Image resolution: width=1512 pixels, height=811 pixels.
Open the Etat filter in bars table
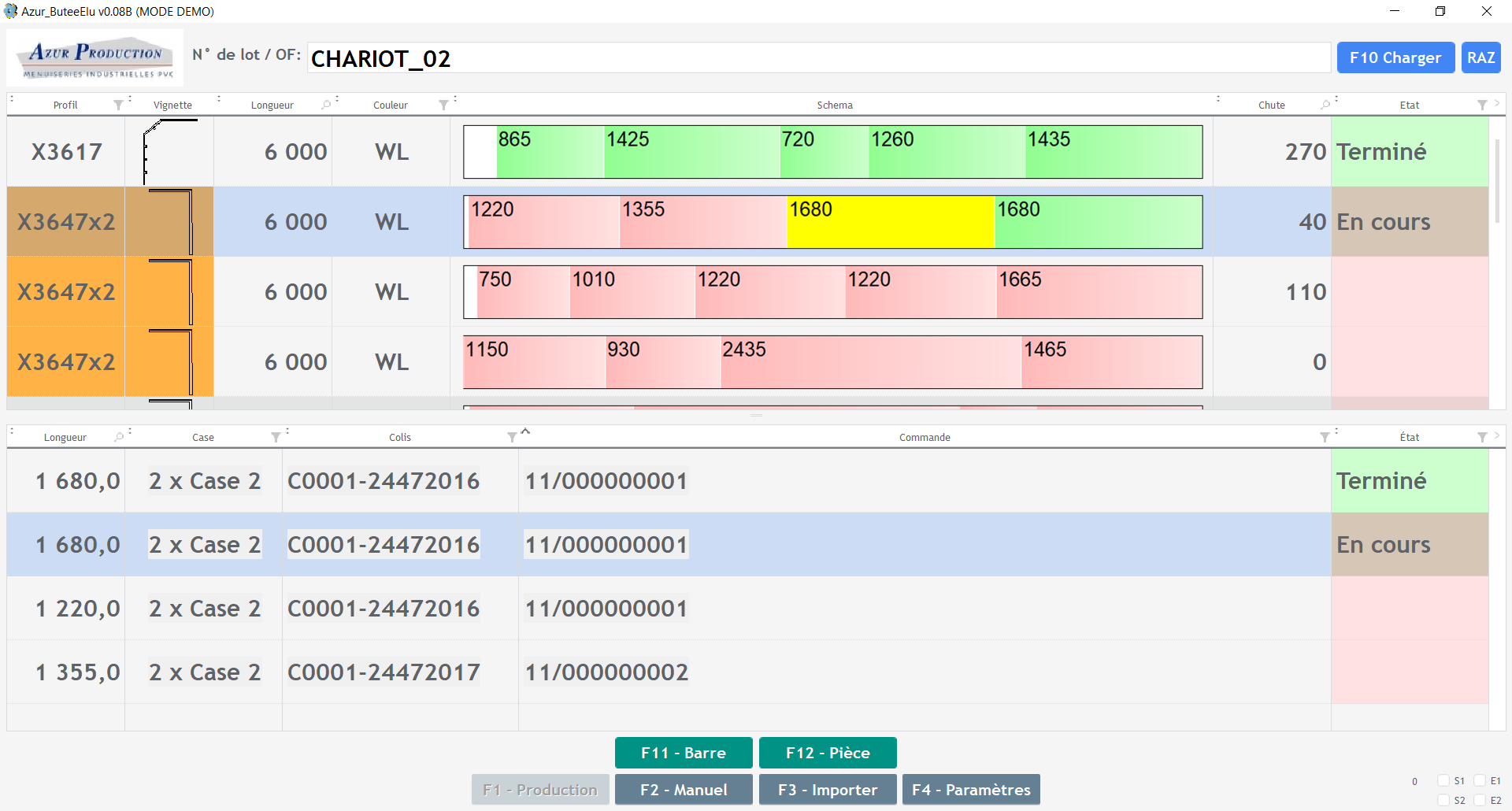(x=1482, y=106)
